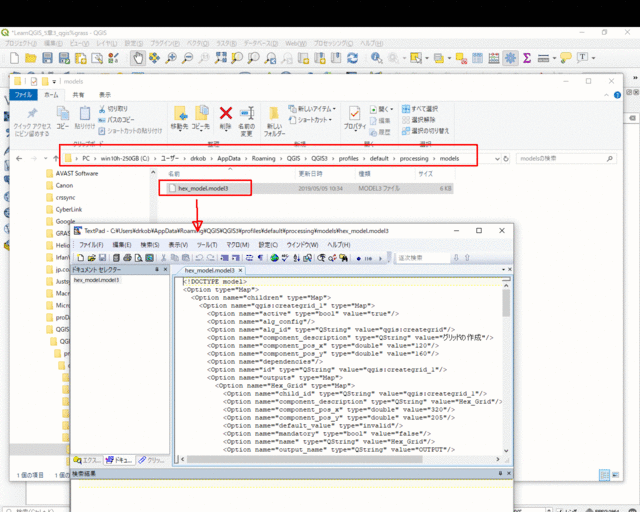
Task: Switch Explorer to large icons view
Action: pyautogui.click(x=616, y=475)
